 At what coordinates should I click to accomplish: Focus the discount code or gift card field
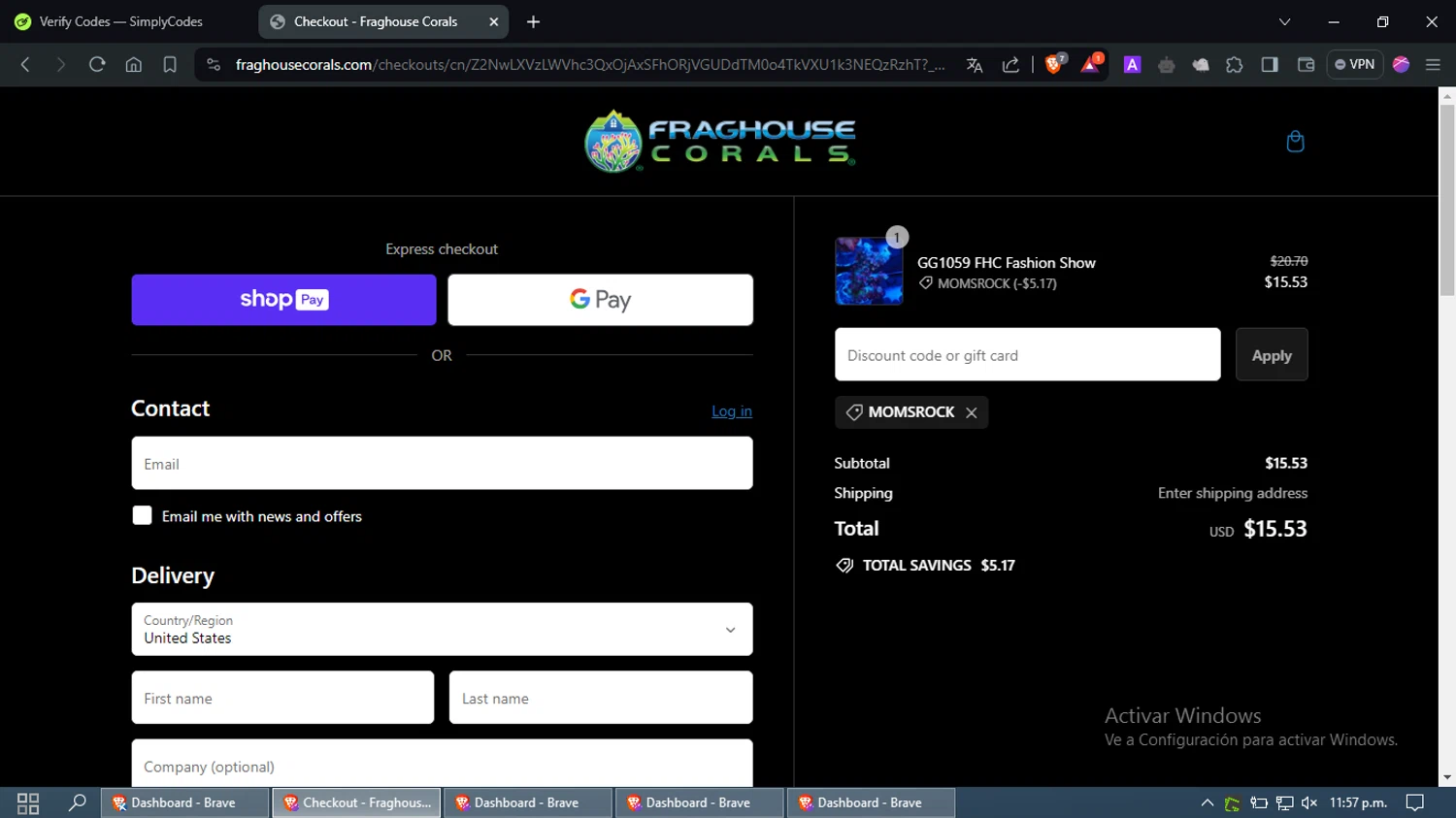pos(1027,354)
